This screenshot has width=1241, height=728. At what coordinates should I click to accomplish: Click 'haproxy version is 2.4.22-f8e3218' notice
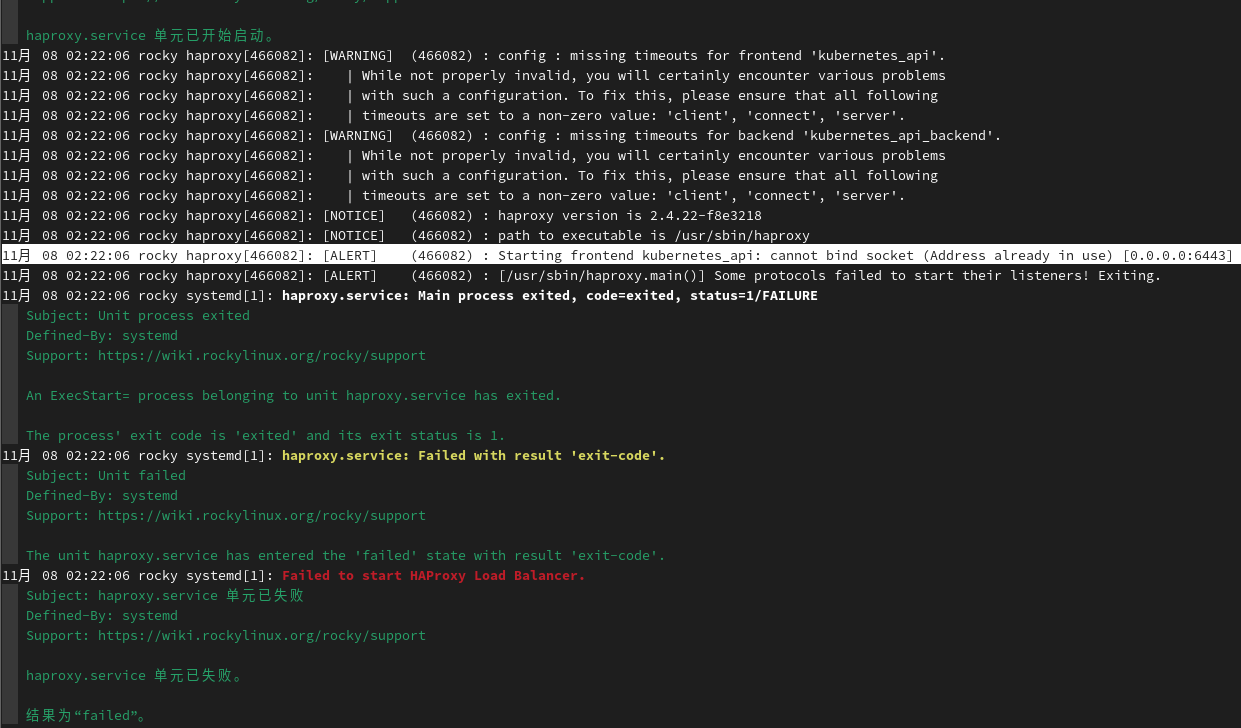pyautogui.click(x=630, y=215)
